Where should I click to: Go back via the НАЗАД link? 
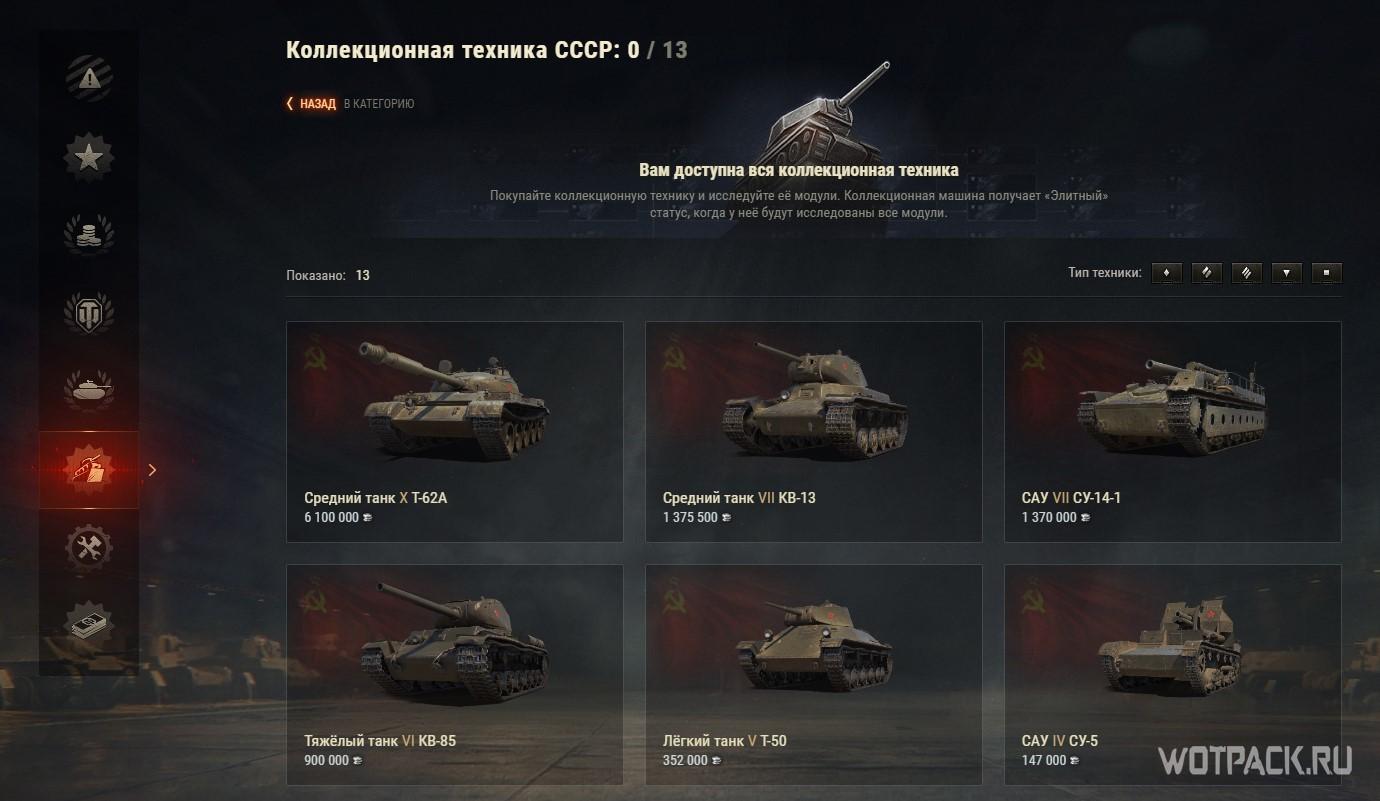tap(311, 104)
